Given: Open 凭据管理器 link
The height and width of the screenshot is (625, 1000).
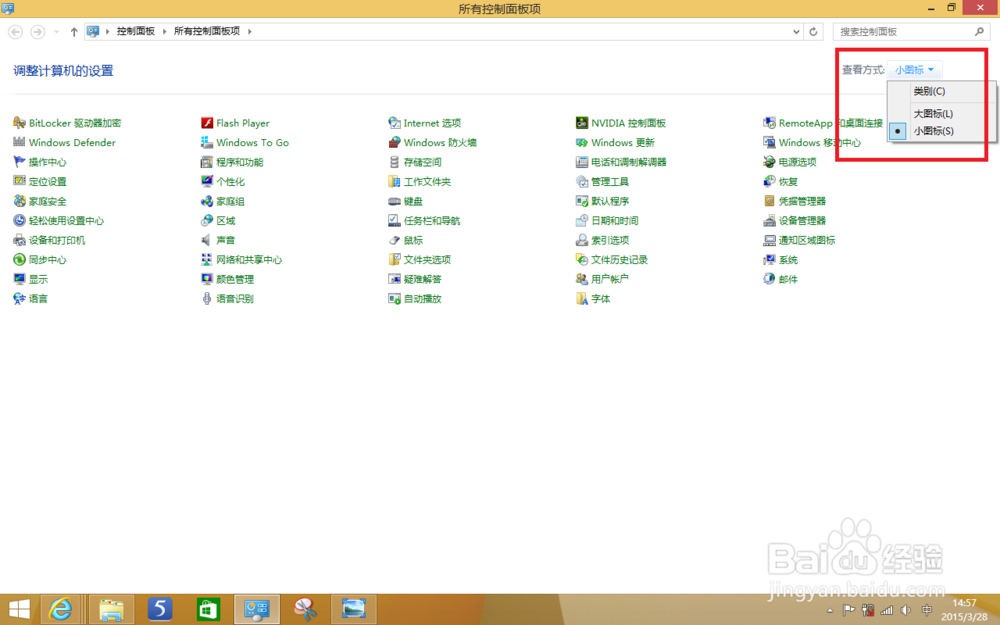Looking at the screenshot, I should click(x=802, y=201).
